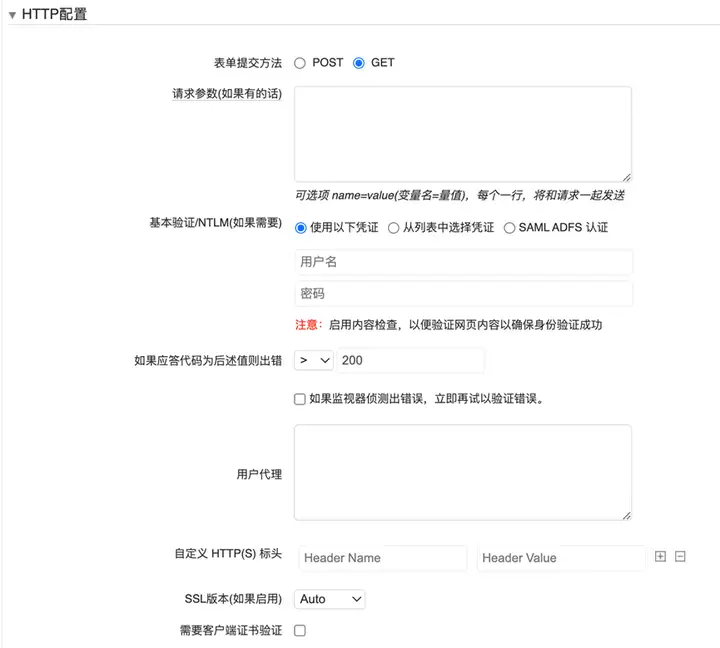Click the 基本验证/NTLM(如果需要) label
Viewport: 720px width, 648px height.
(215, 223)
